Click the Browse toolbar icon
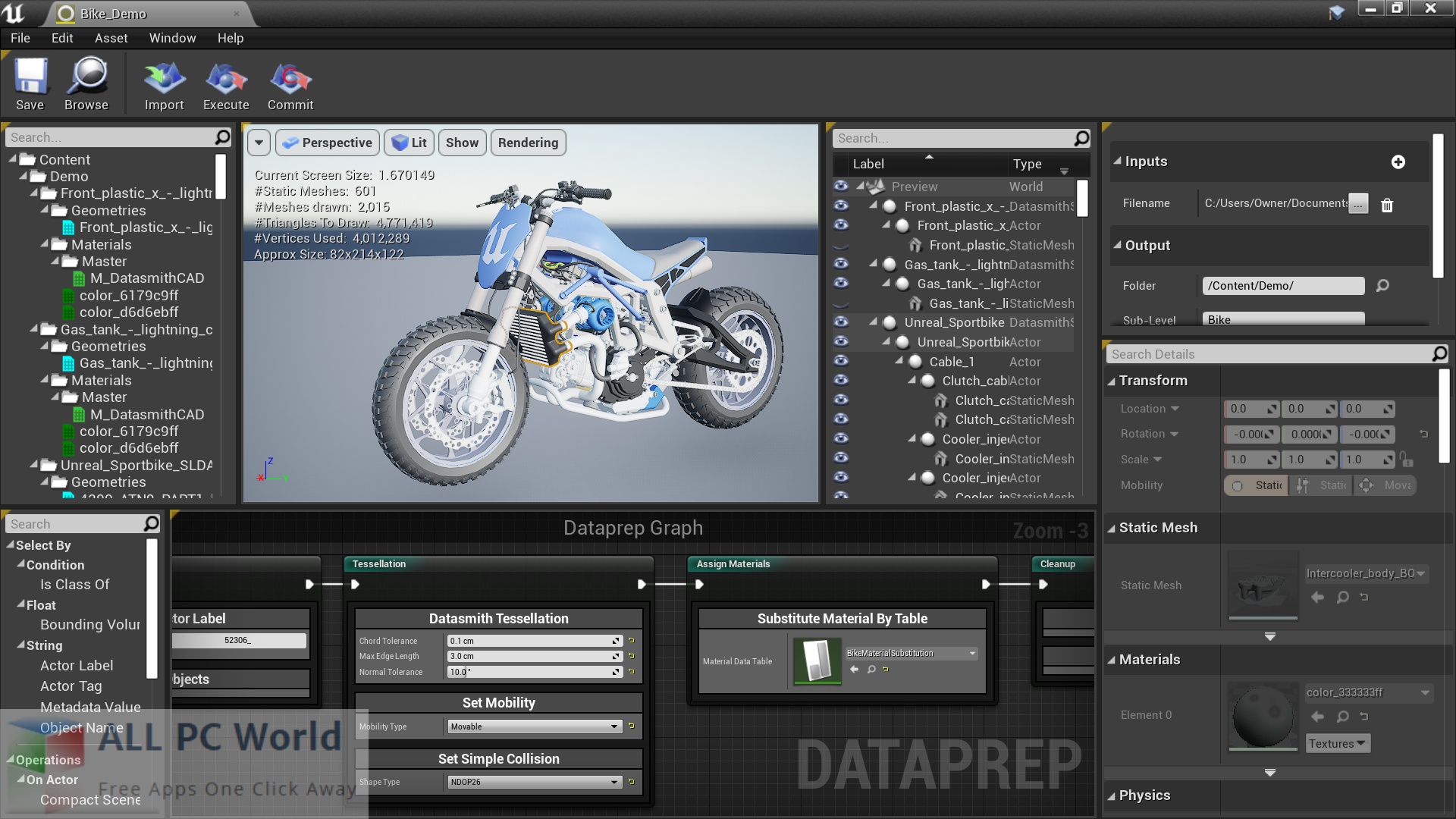 [86, 84]
